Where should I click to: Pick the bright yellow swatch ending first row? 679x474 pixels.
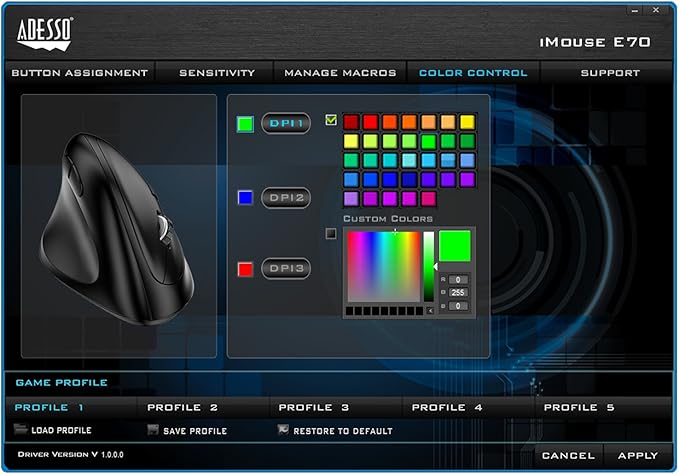(x=467, y=122)
